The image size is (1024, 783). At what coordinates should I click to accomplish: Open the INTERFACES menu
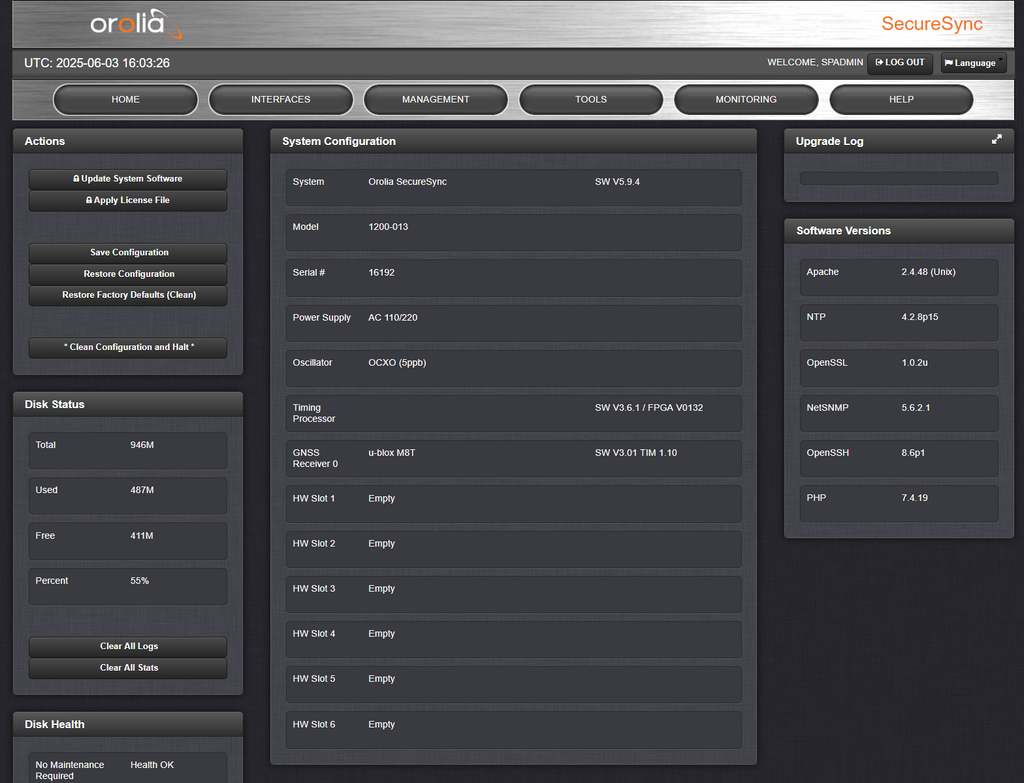tap(281, 99)
